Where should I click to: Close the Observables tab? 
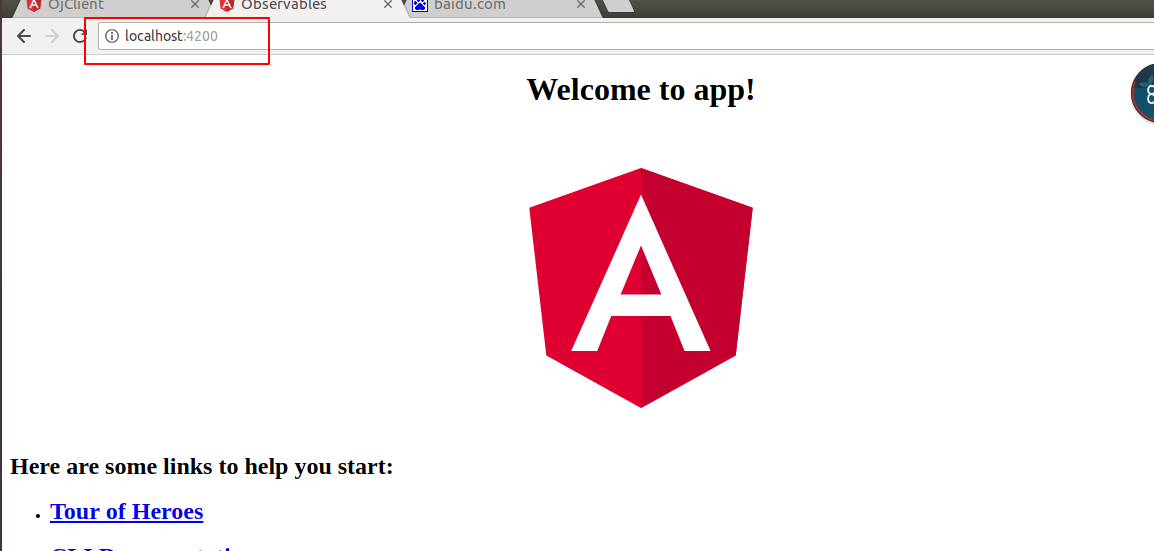[388, 4]
